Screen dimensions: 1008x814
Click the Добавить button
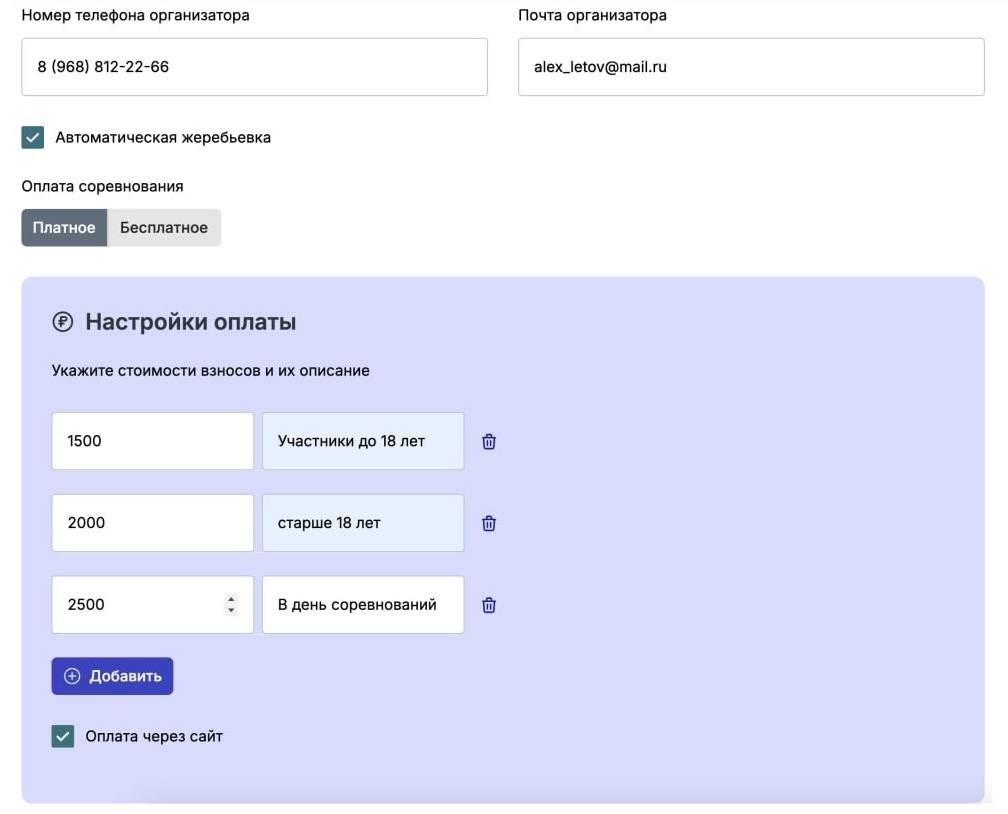point(112,676)
